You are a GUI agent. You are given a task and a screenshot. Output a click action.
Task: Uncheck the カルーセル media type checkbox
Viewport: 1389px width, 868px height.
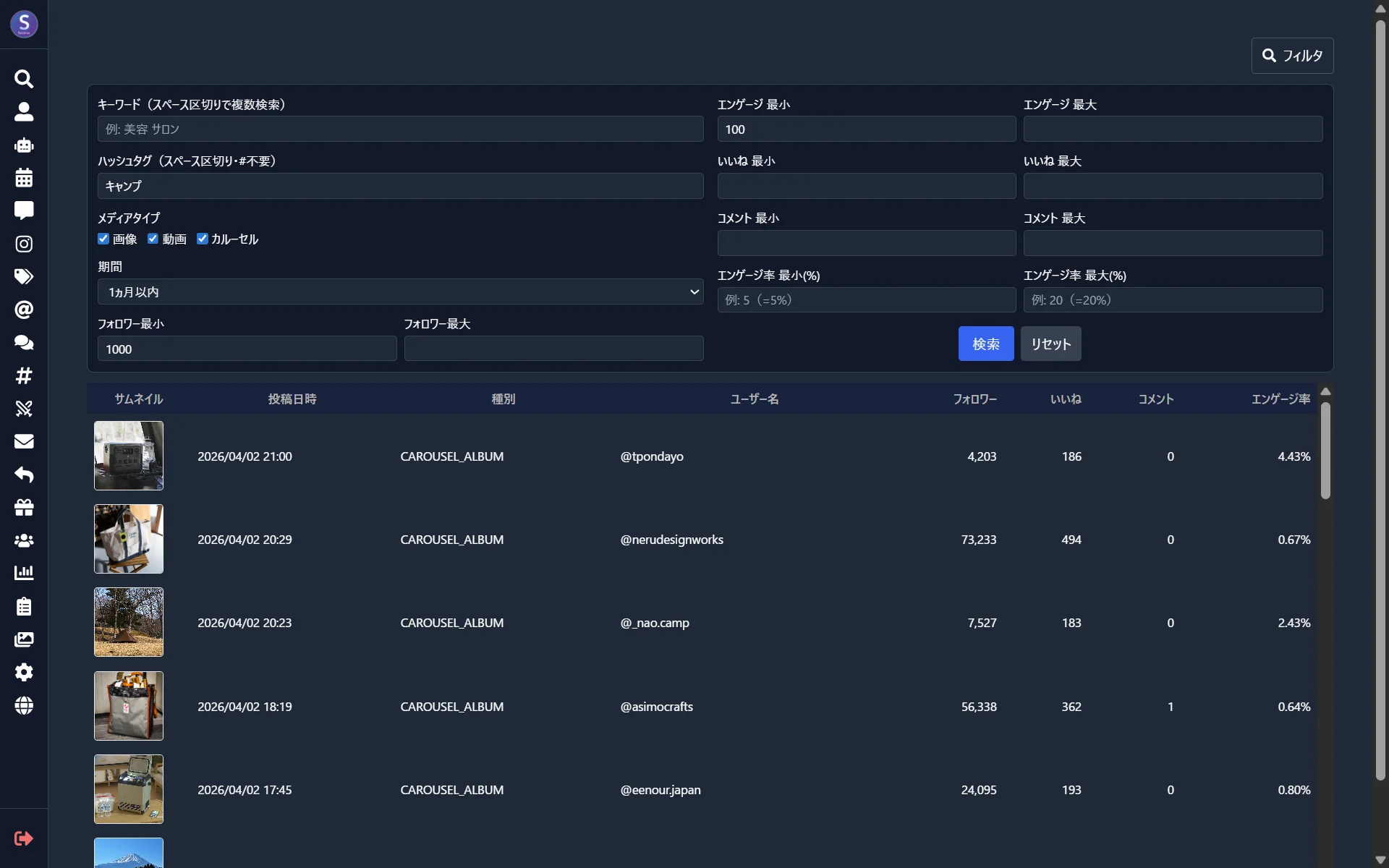tap(203, 239)
